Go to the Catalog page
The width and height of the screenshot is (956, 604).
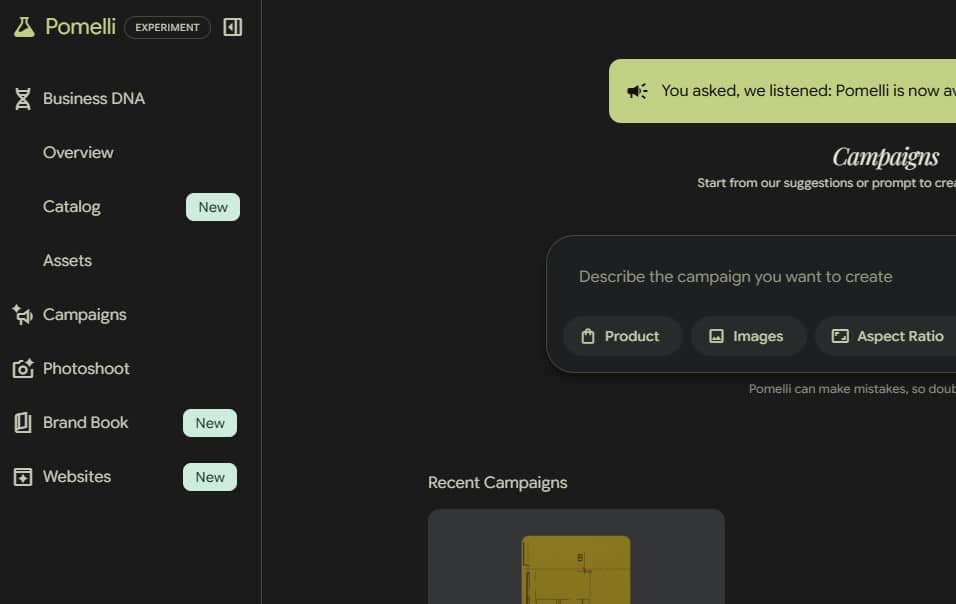point(71,207)
